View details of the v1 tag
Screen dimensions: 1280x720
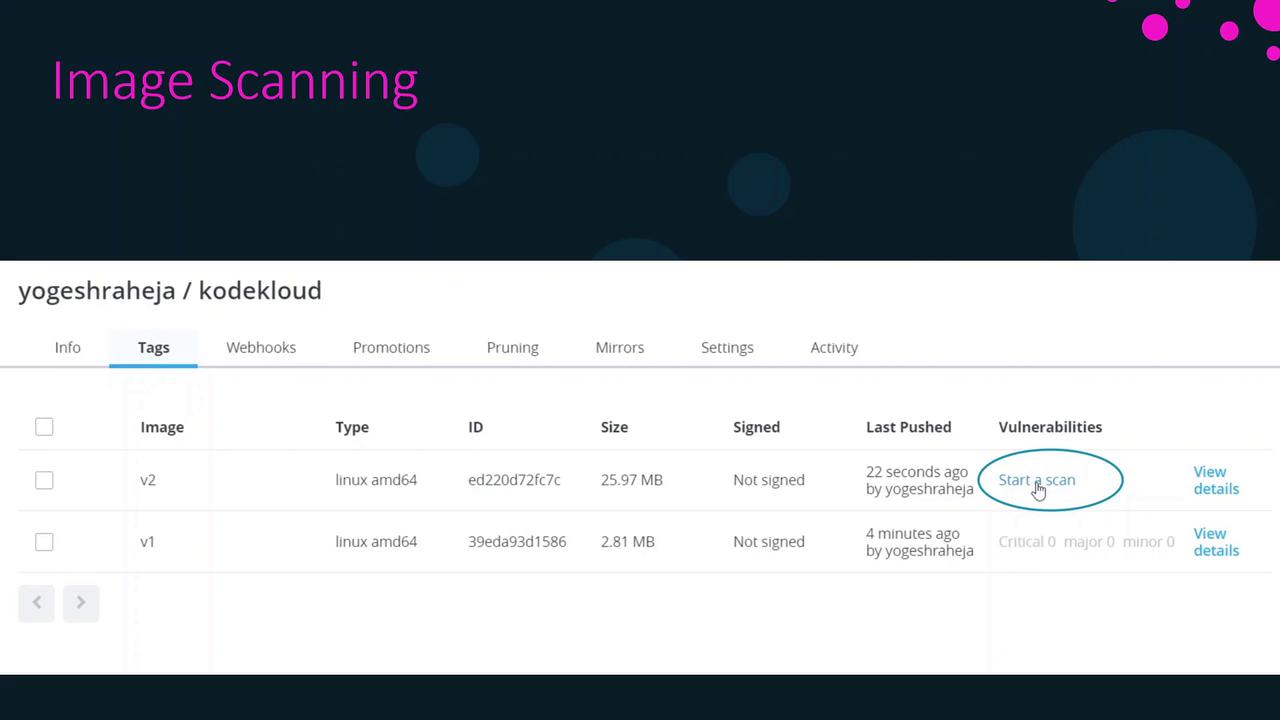coord(1215,542)
